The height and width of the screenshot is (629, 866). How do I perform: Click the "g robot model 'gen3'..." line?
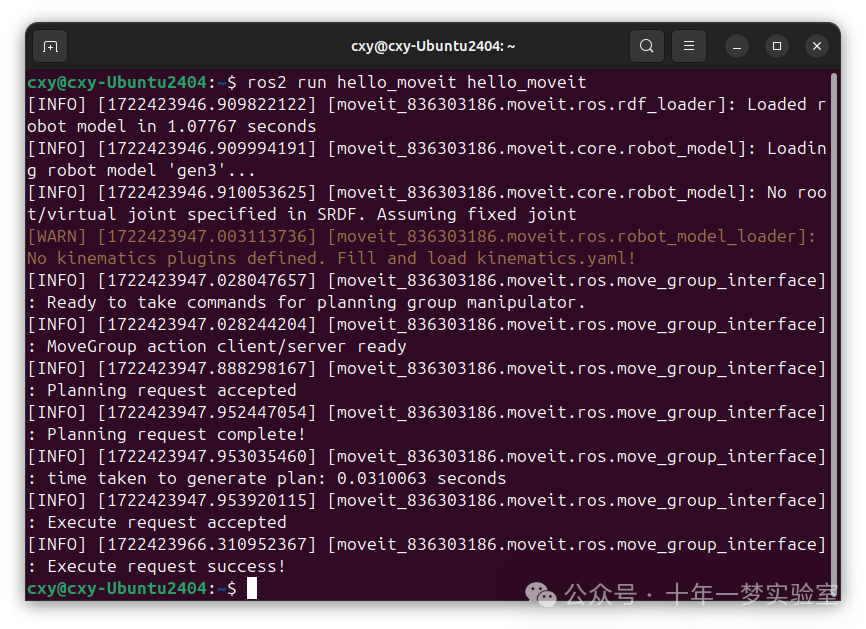pyautogui.click(x=141, y=170)
